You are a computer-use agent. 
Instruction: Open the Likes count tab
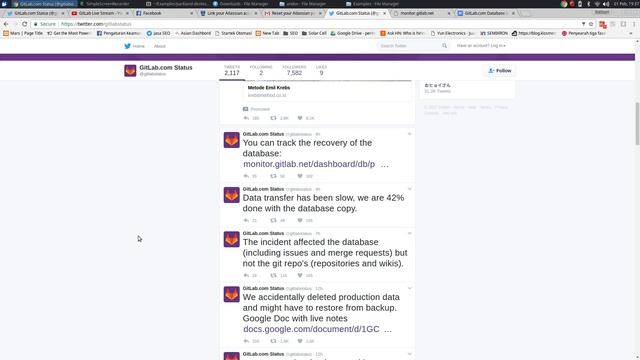coord(321,71)
